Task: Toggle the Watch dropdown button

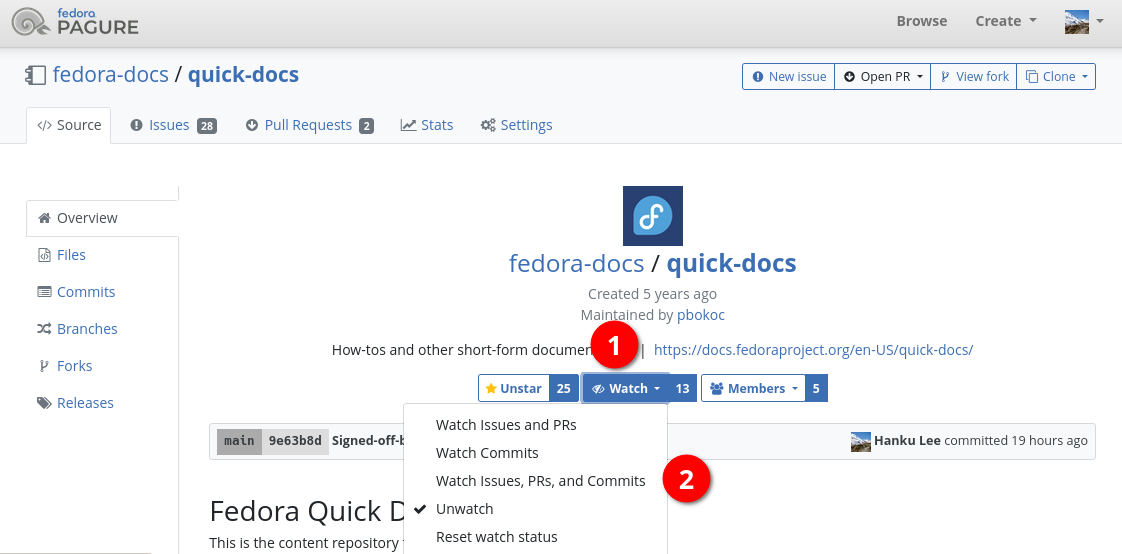Action: (625, 389)
